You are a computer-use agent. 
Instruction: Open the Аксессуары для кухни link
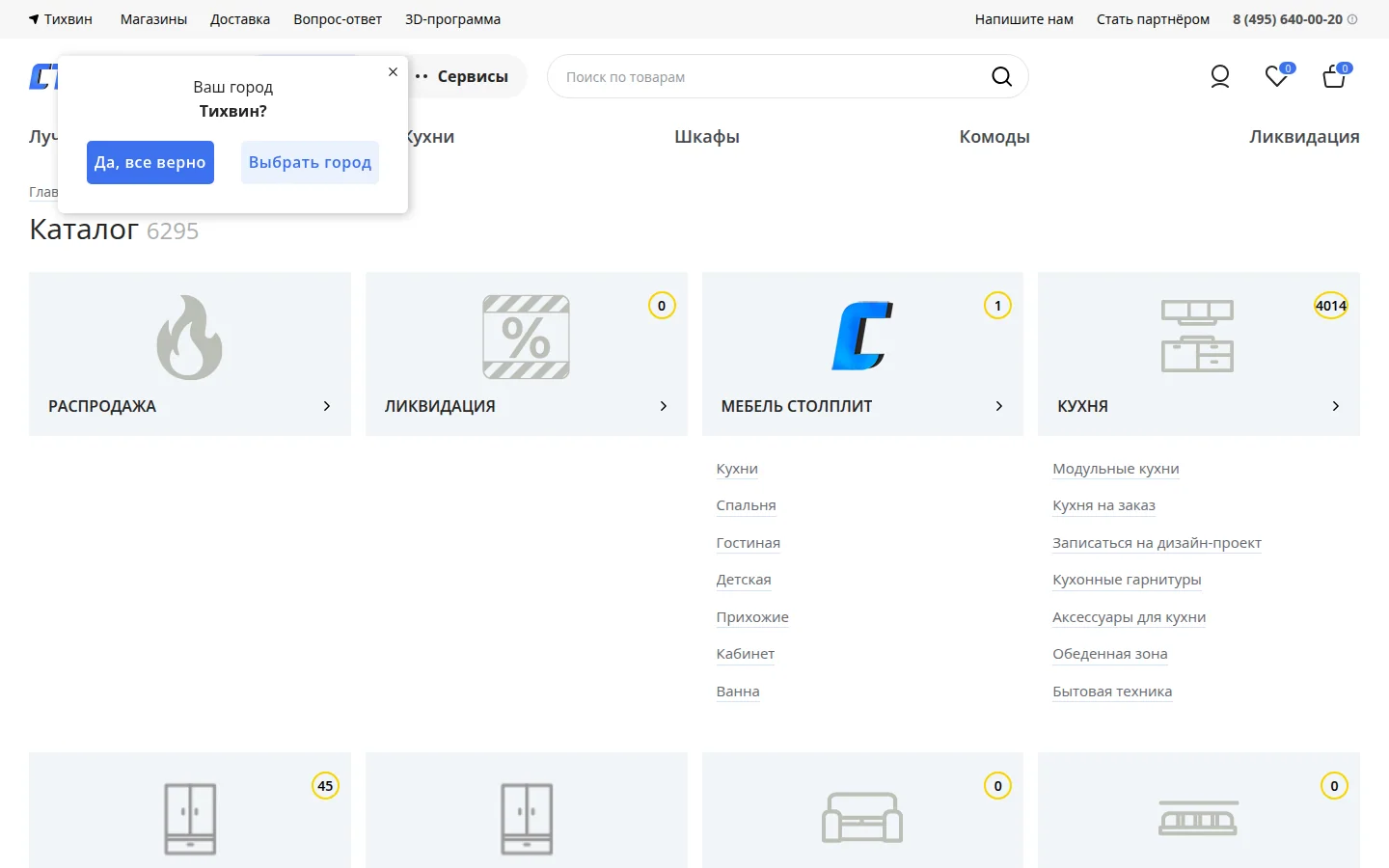coord(1130,617)
